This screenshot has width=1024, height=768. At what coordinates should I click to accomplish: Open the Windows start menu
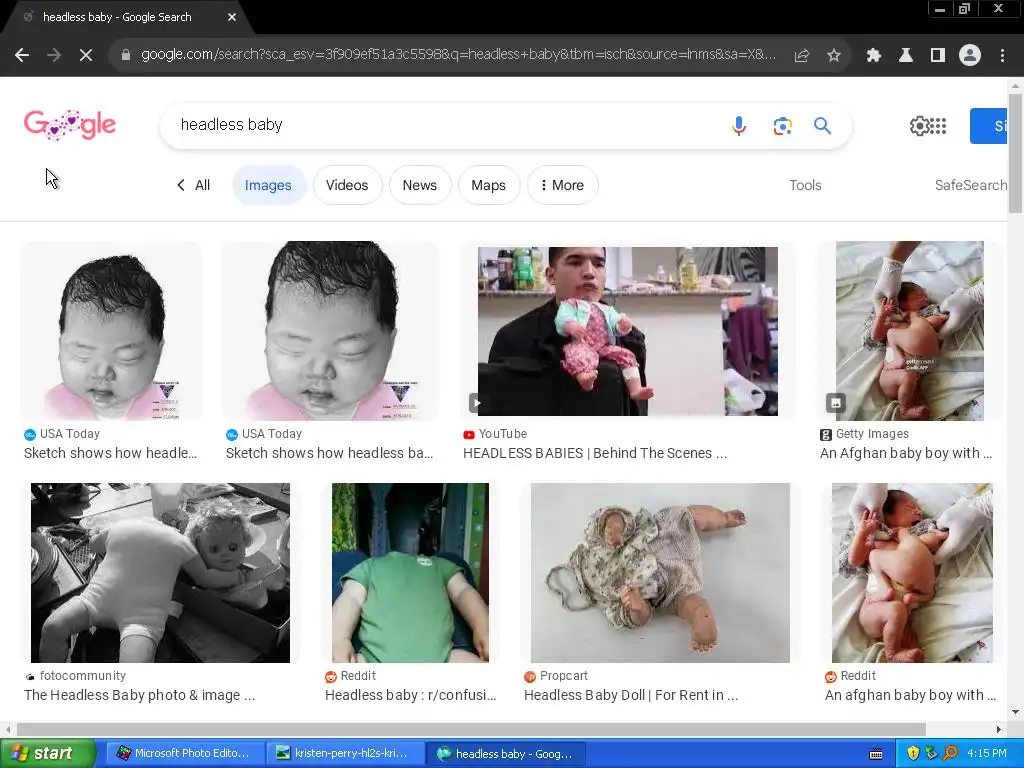(47, 753)
